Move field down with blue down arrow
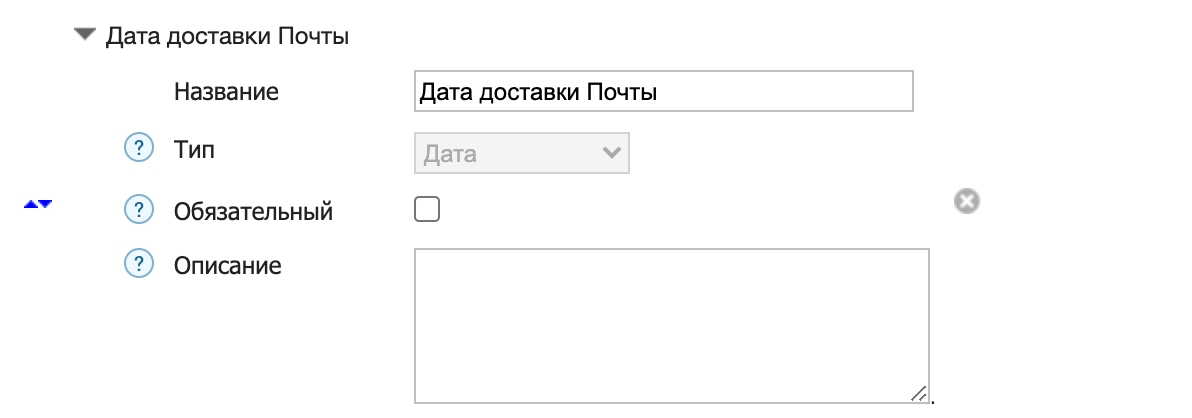The width and height of the screenshot is (1192, 418). click(45, 204)
